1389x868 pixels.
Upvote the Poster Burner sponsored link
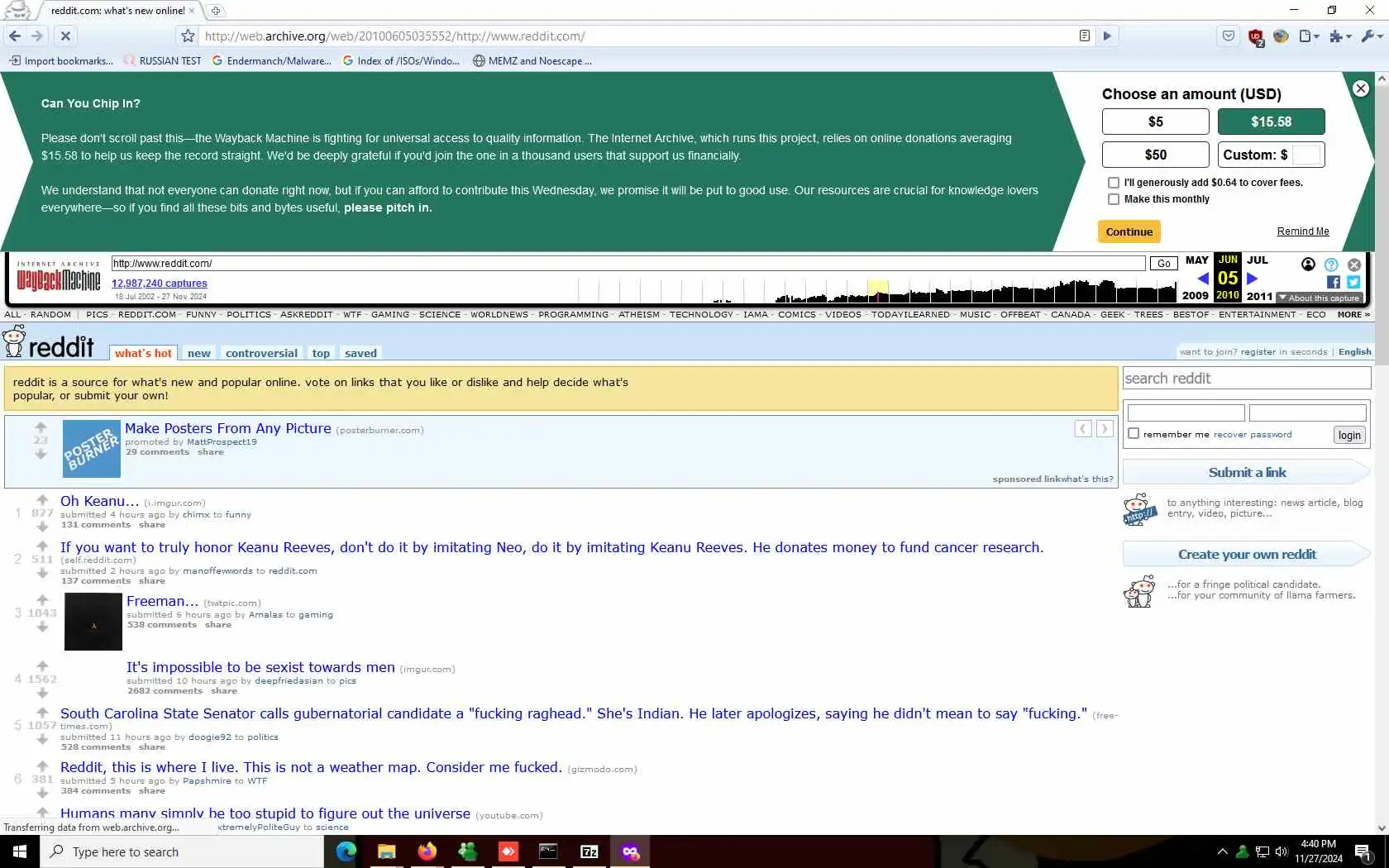pos(41,427)
